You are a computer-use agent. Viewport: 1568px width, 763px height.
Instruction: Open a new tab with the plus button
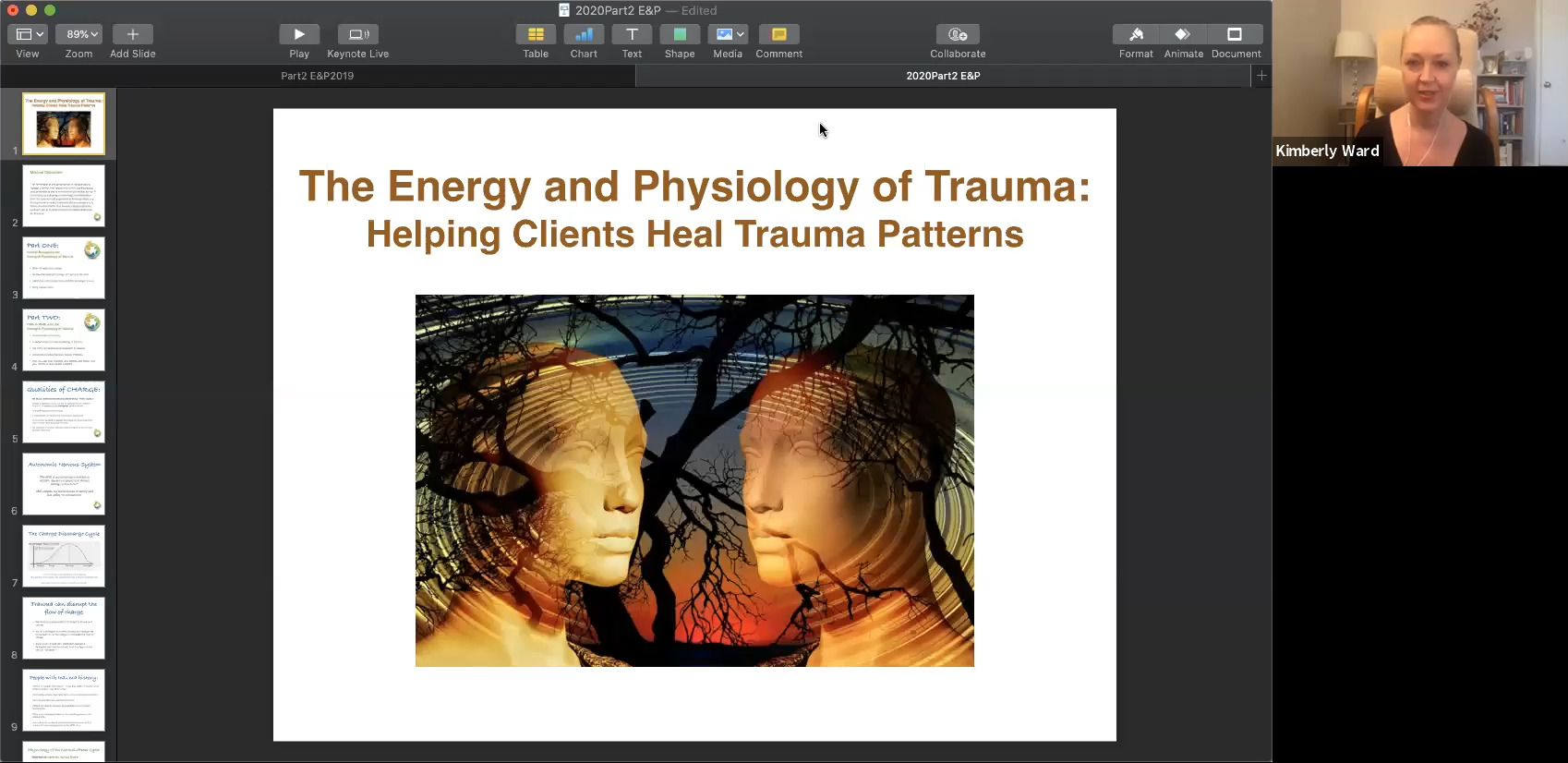[1261, 76]
